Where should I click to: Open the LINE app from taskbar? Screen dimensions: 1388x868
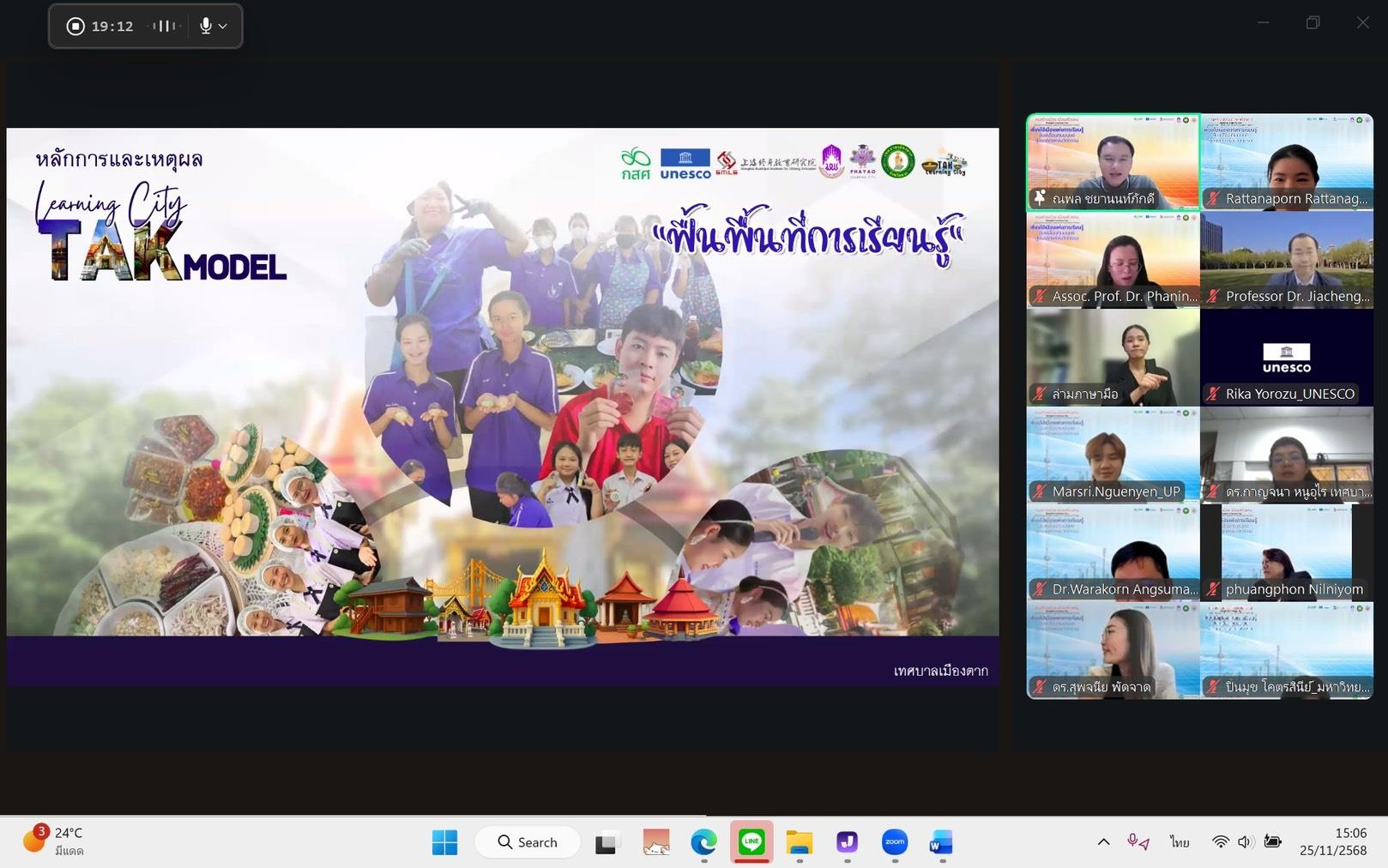(751, 842)
